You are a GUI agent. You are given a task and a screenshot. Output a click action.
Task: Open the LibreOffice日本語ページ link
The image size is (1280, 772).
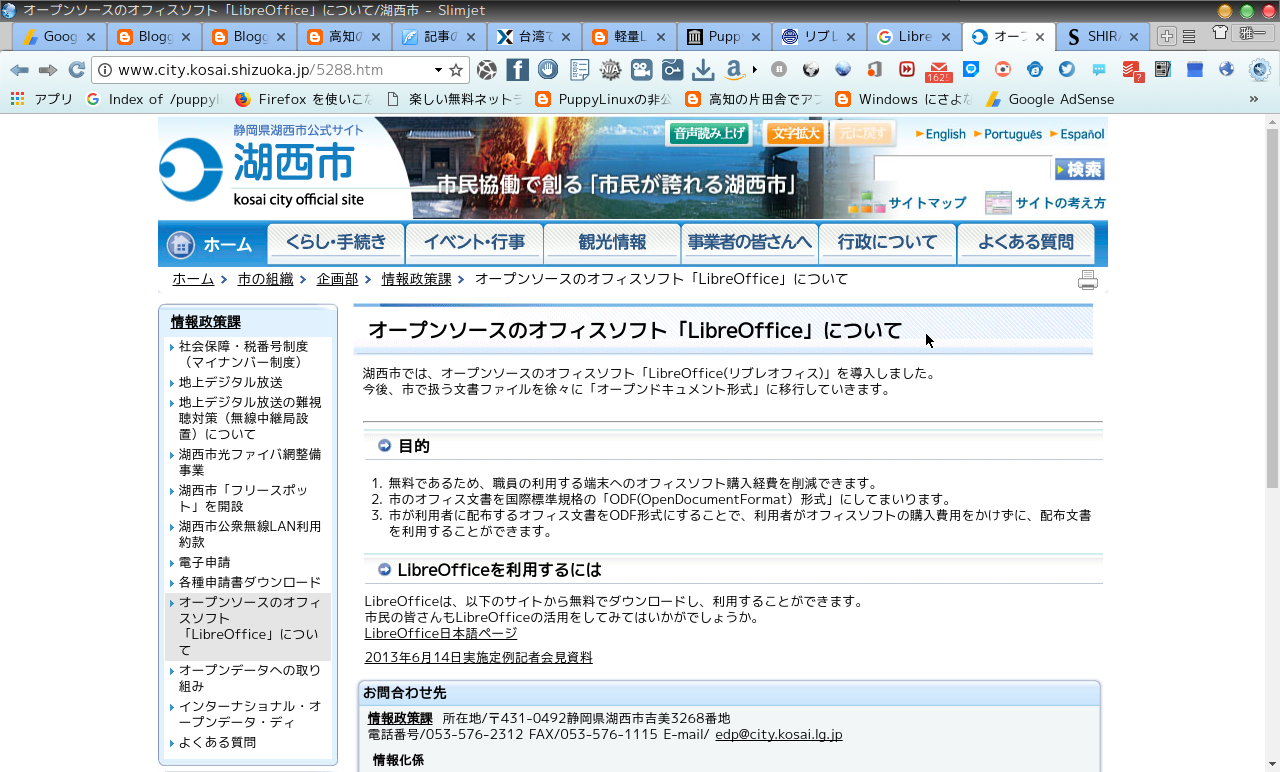[441, 633]
